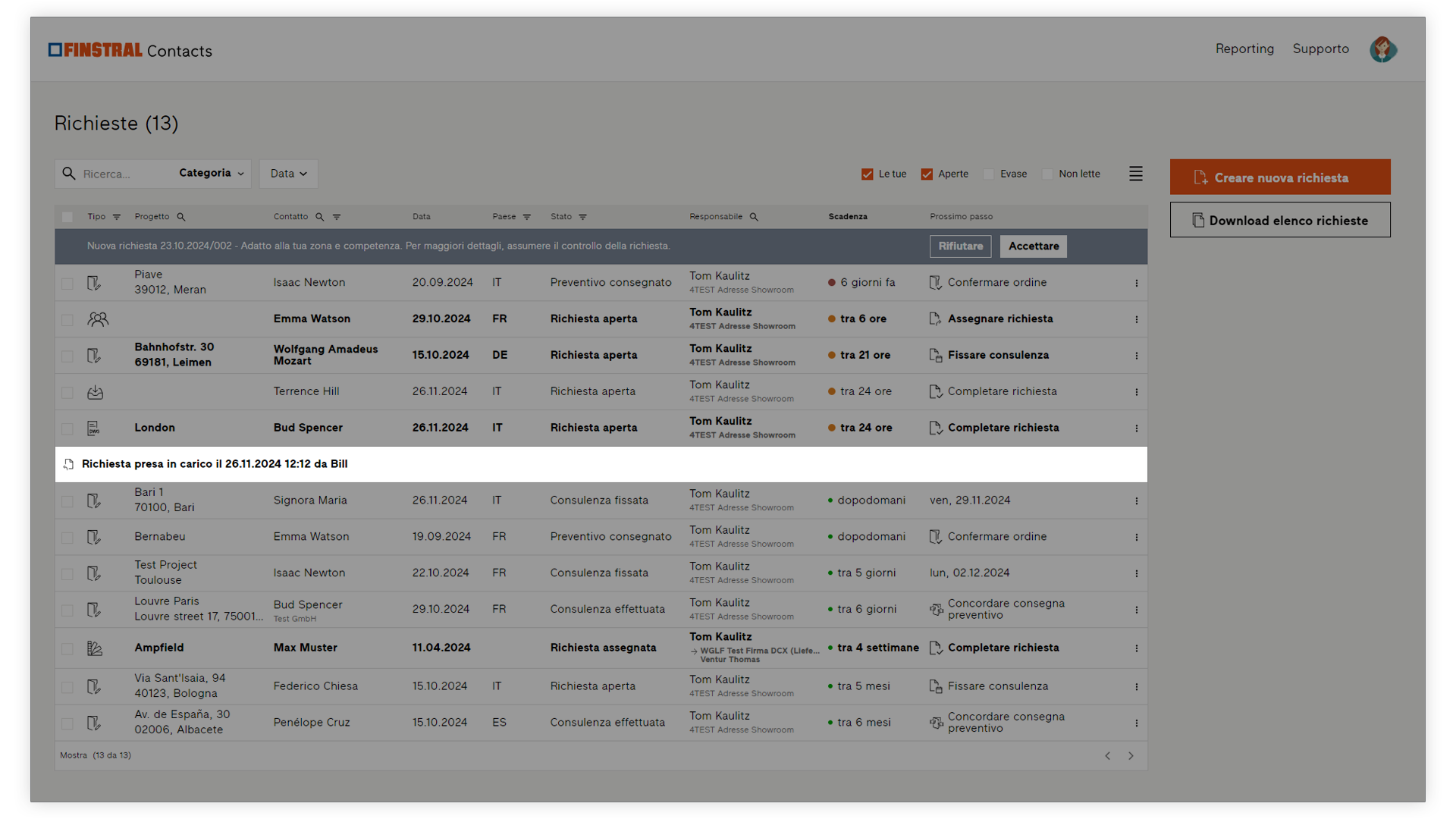Open the Data filter dropdown
Viewport: 1456px width, 819px height.
(289, 174)
